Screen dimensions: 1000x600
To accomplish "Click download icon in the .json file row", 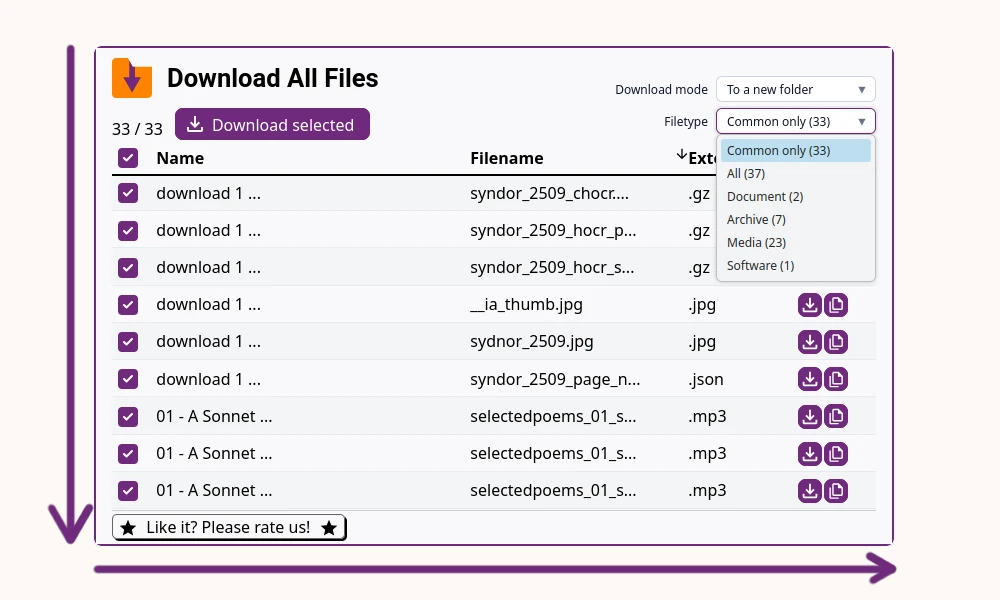I will [x=809, y=379].
